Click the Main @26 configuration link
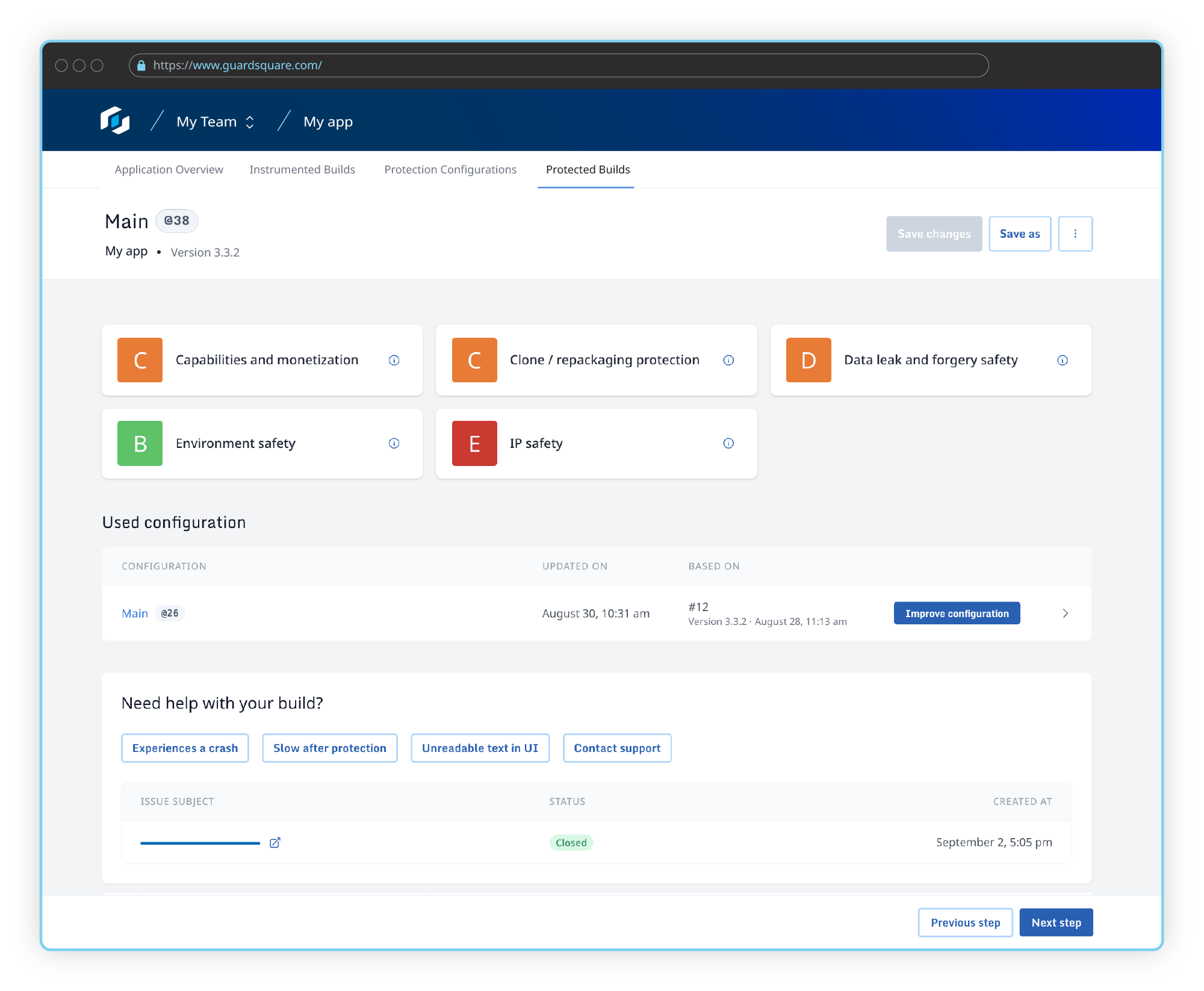The image size is (1204, 991). 134,612
